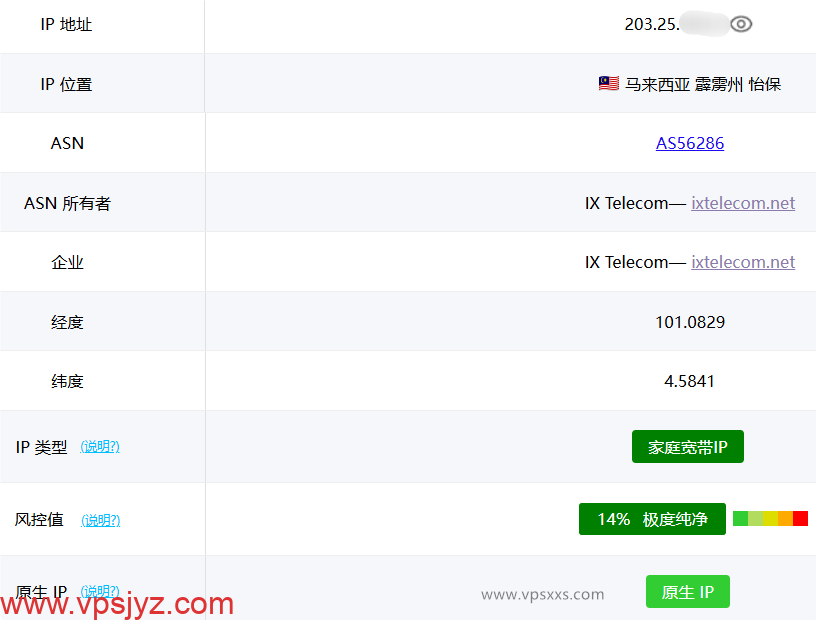Screen dimensions: 816x620
Task: Open the 说明? help beside IP 类型
Action: 100,447
